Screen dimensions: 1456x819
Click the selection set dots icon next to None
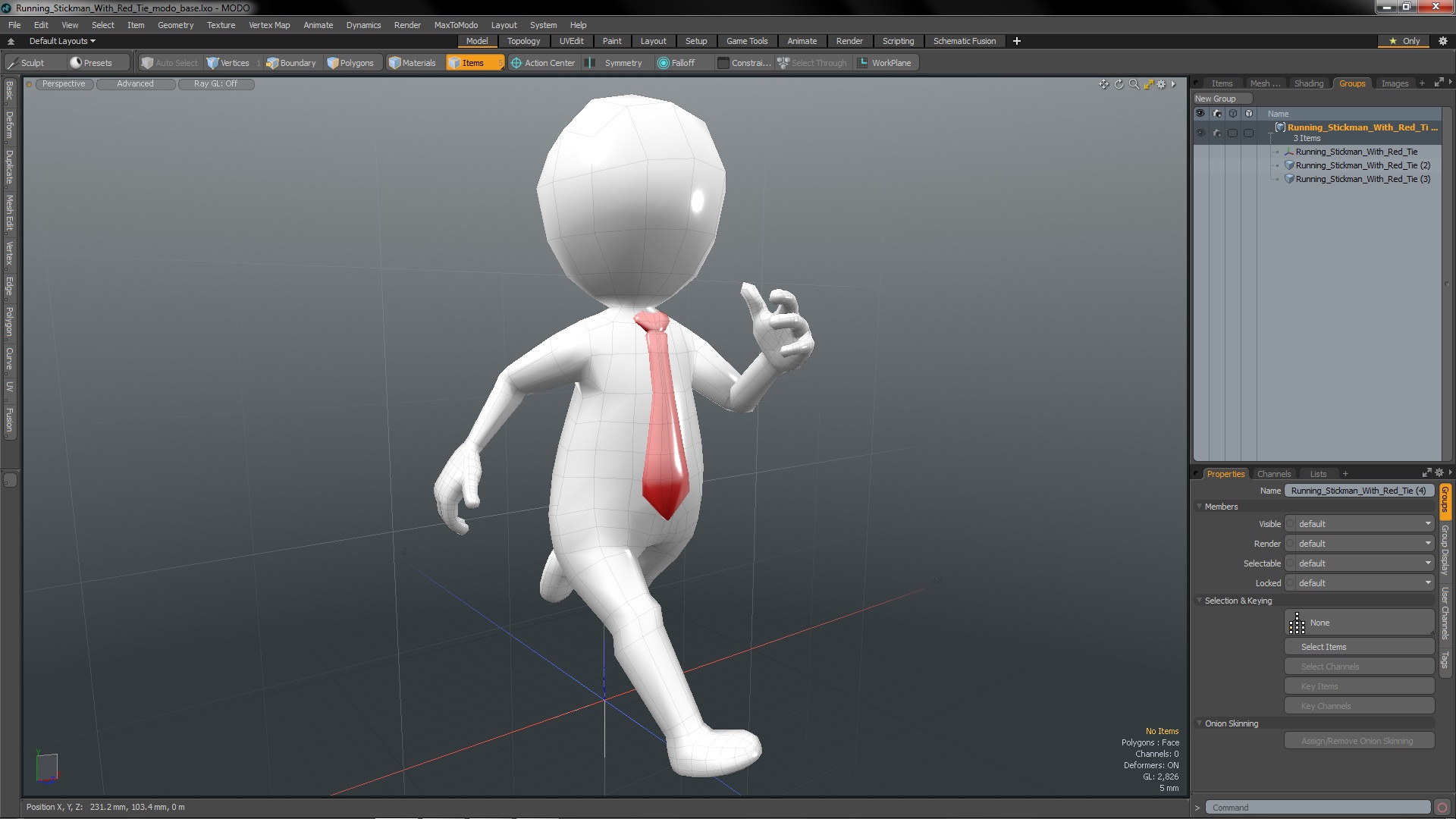point(1297,623)
